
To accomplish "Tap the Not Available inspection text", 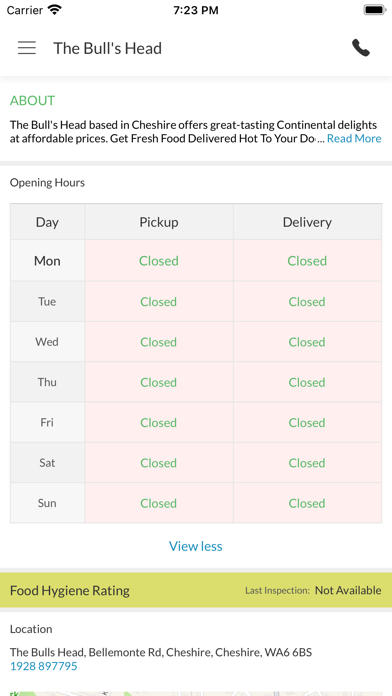I will [348, 590].
